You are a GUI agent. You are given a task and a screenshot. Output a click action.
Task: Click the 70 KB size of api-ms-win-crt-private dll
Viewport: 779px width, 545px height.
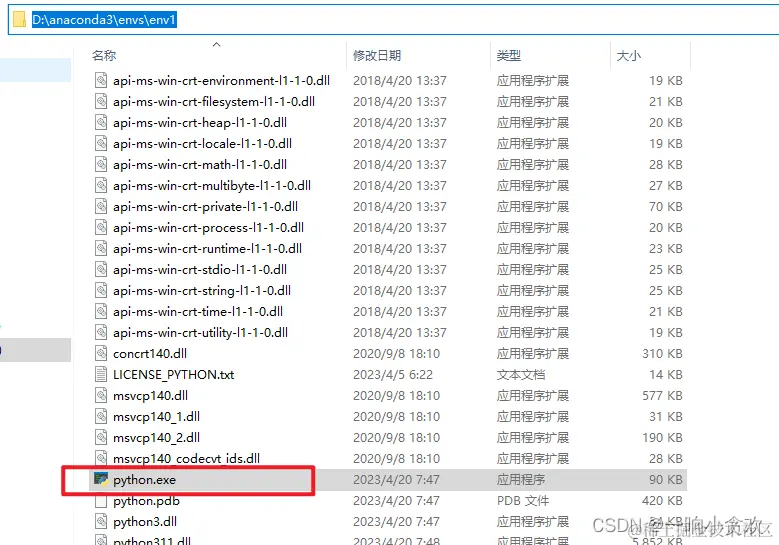point(666,206)
